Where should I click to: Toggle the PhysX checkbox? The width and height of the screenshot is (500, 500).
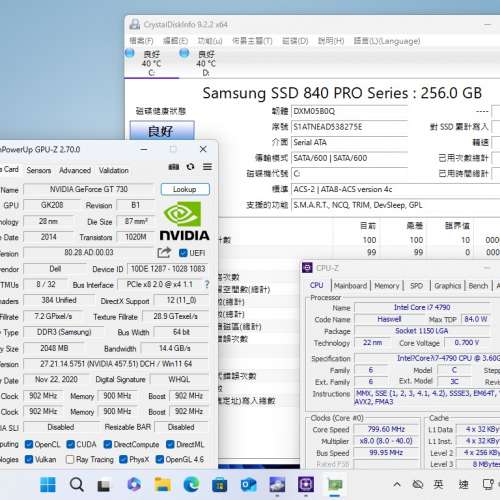click(123, 459)
